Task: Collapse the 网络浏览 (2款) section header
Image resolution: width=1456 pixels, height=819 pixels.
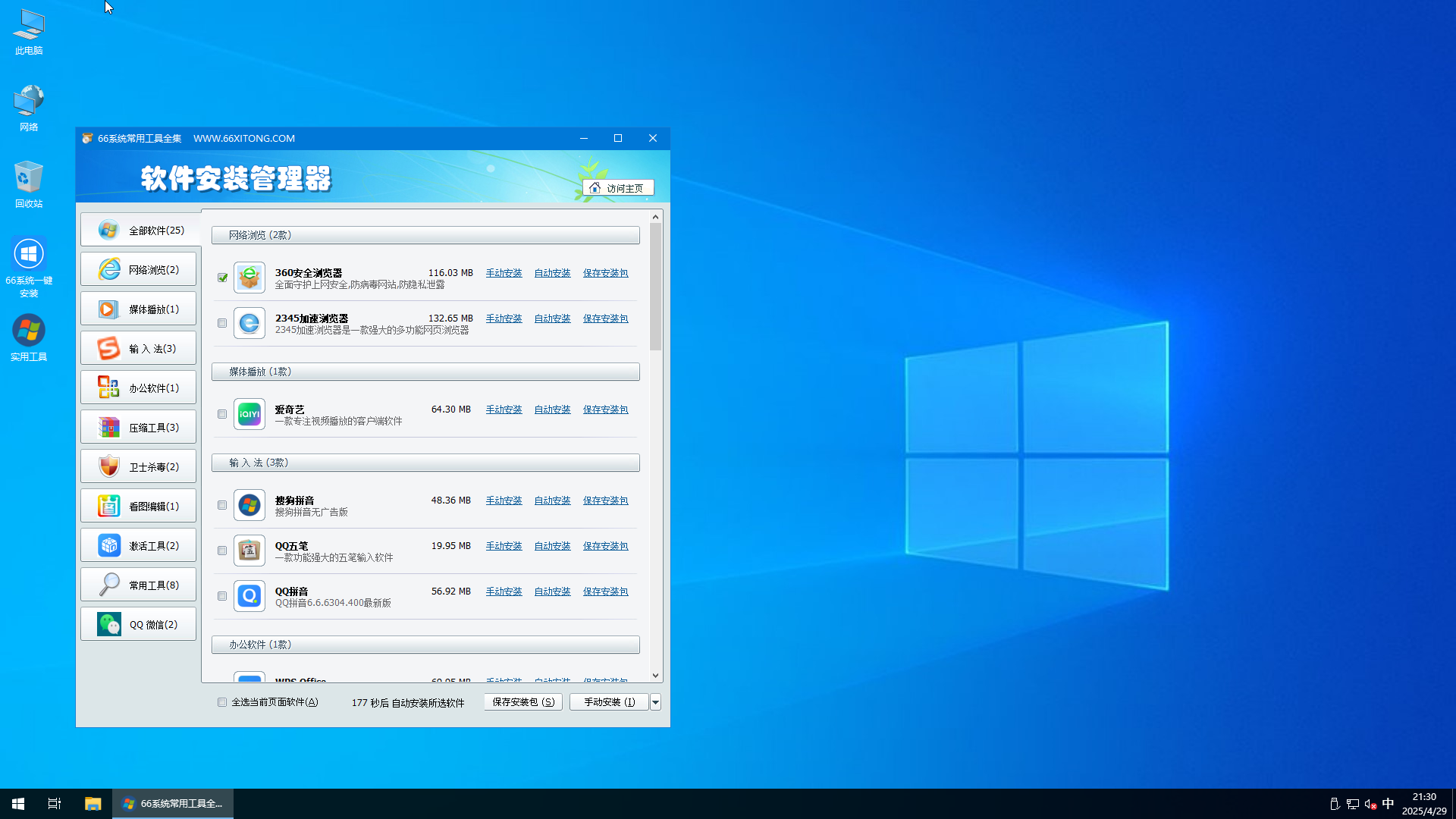Action: tap(425, 235)
